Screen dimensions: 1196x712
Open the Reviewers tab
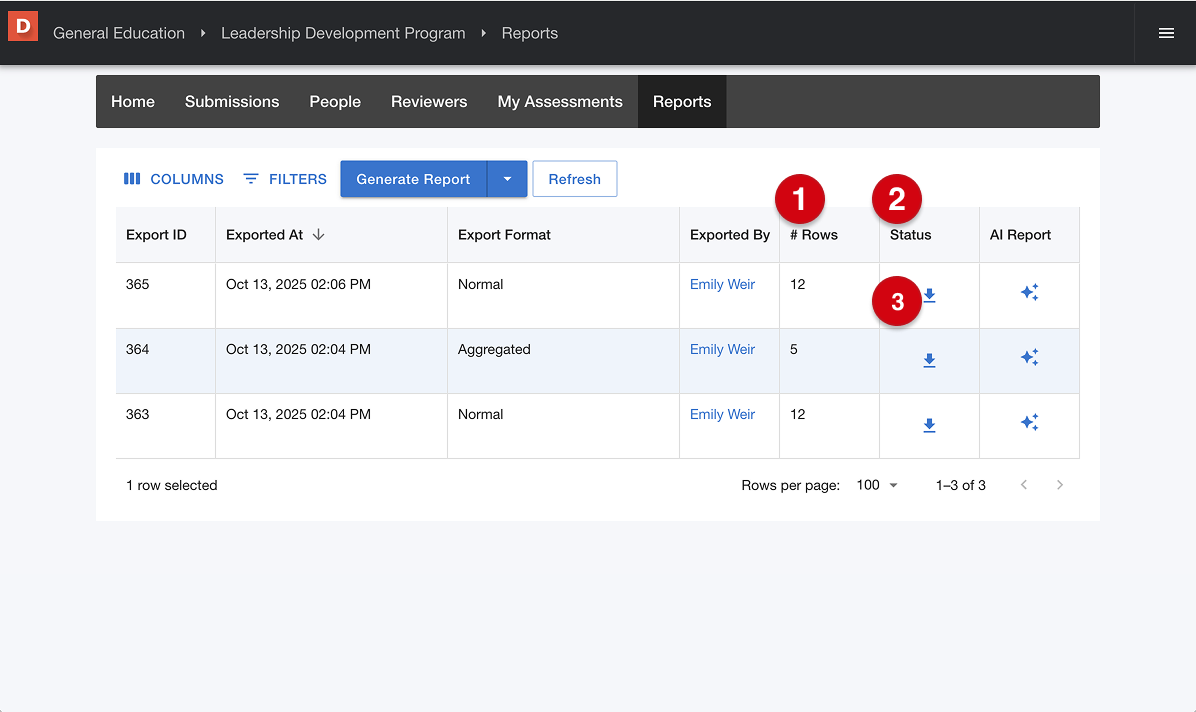click(429, 101)
